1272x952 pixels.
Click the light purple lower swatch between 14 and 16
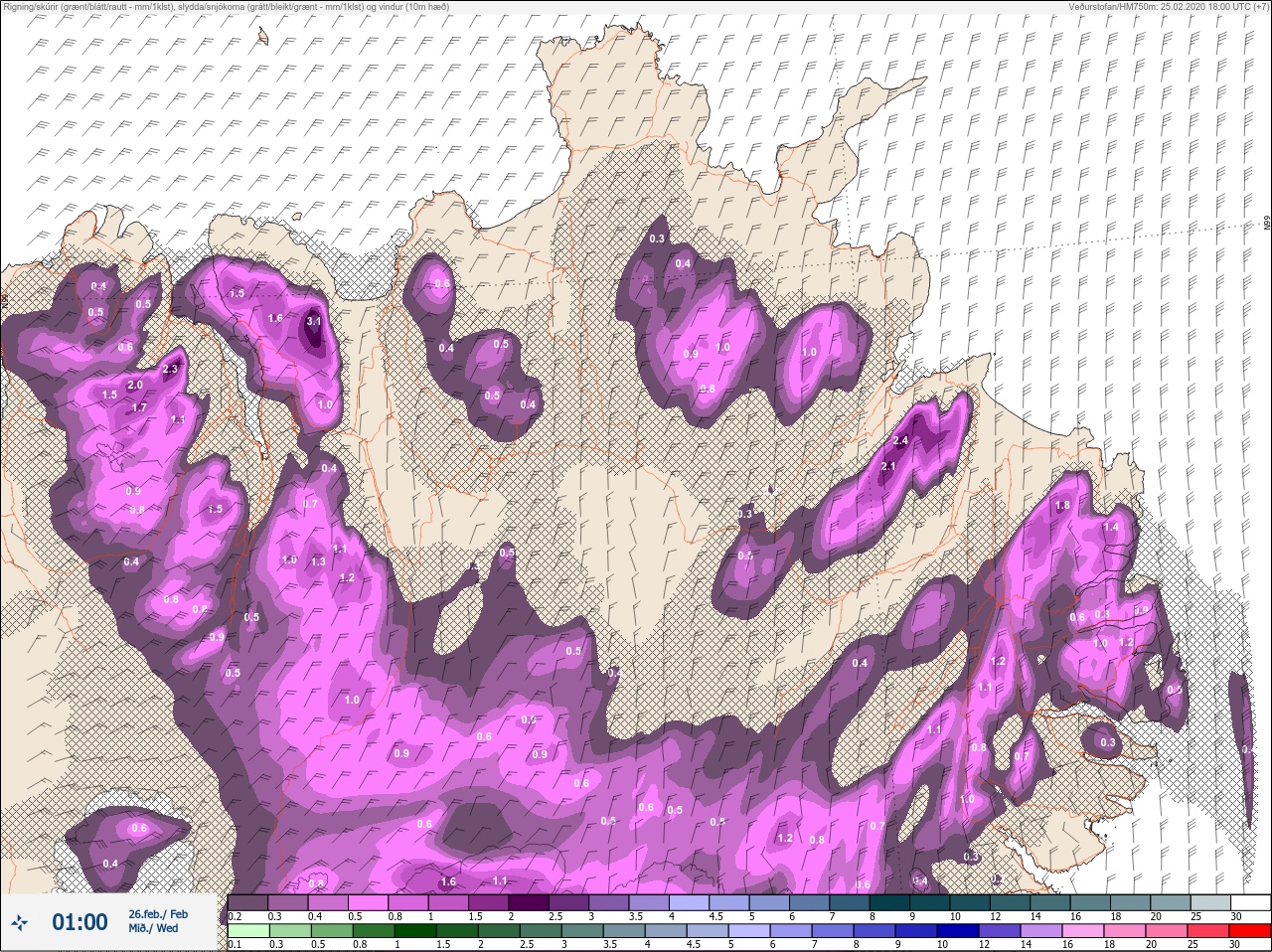(1041, 931)
